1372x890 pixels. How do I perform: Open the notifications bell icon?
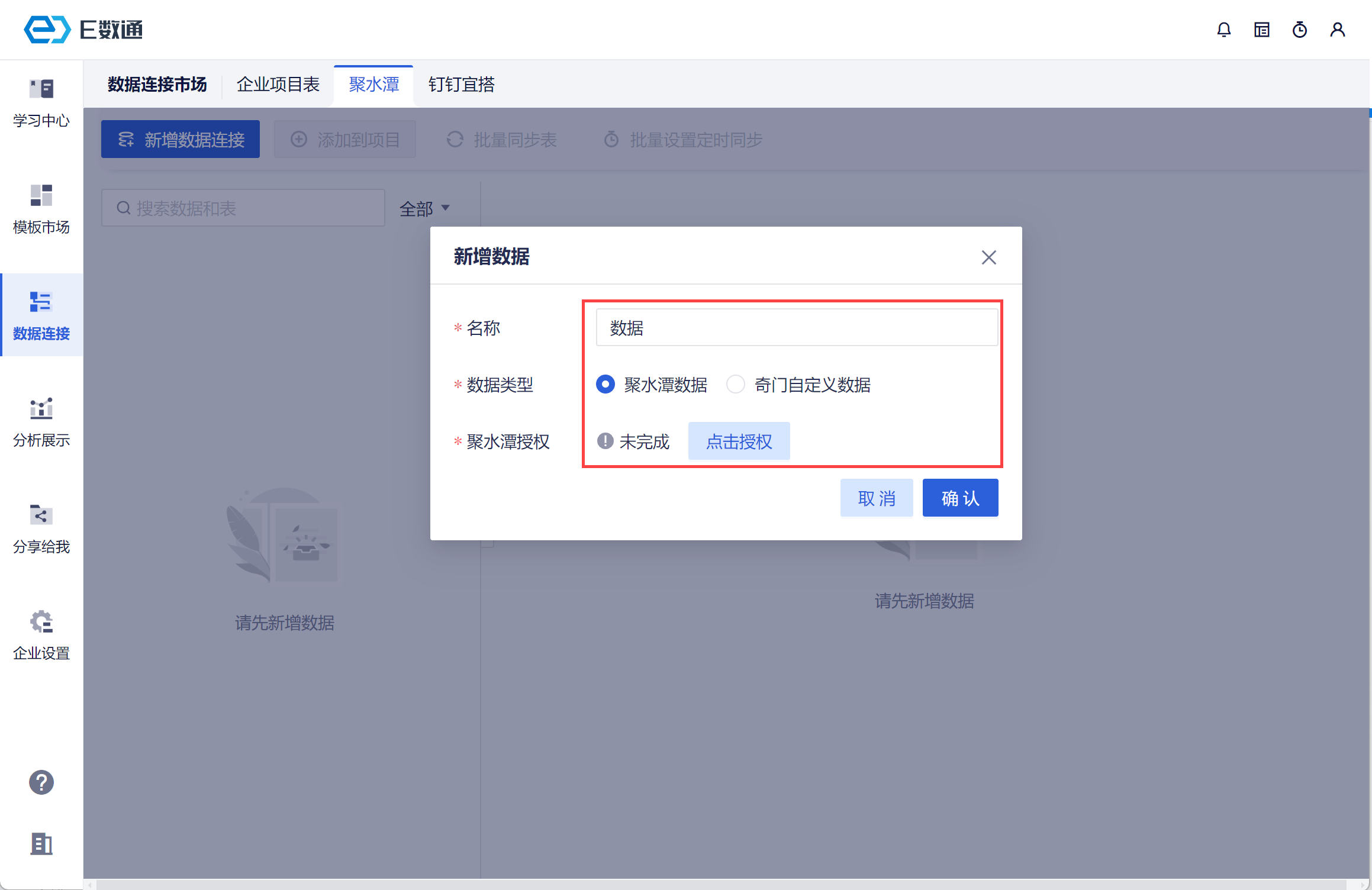pyautogui.click(x=1223, y=30)
